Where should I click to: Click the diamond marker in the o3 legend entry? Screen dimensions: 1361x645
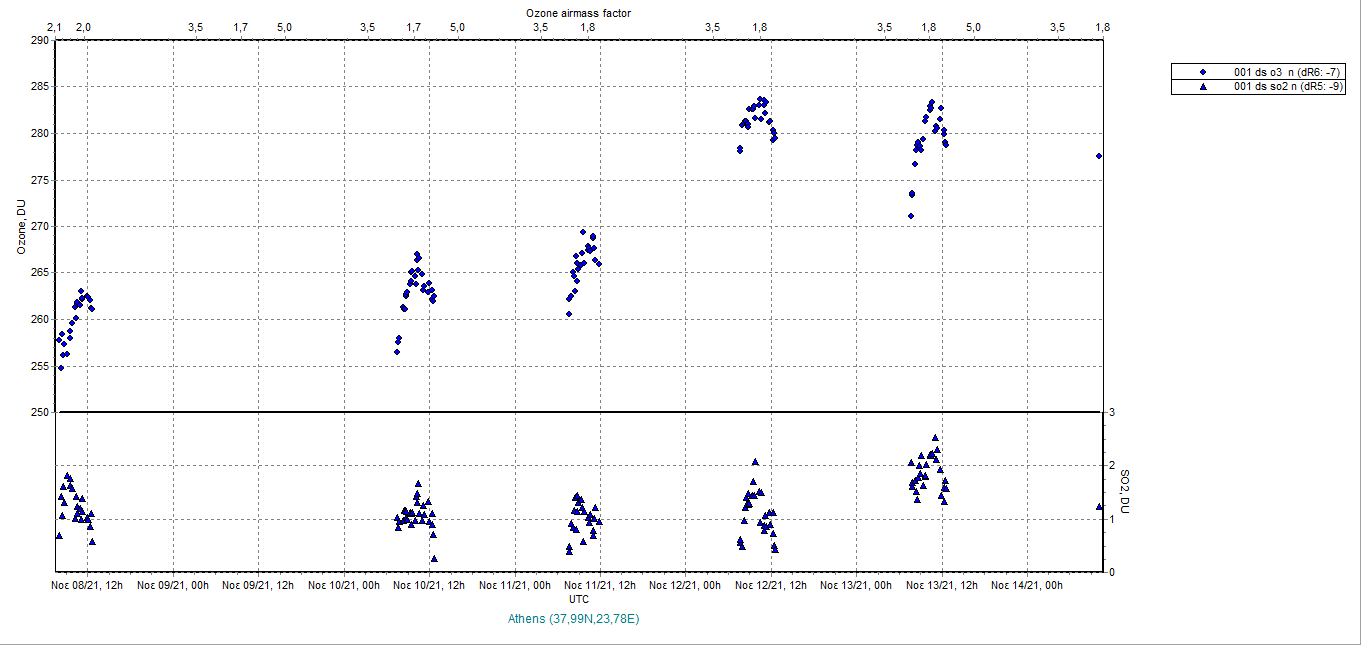tap(1203, 72)
